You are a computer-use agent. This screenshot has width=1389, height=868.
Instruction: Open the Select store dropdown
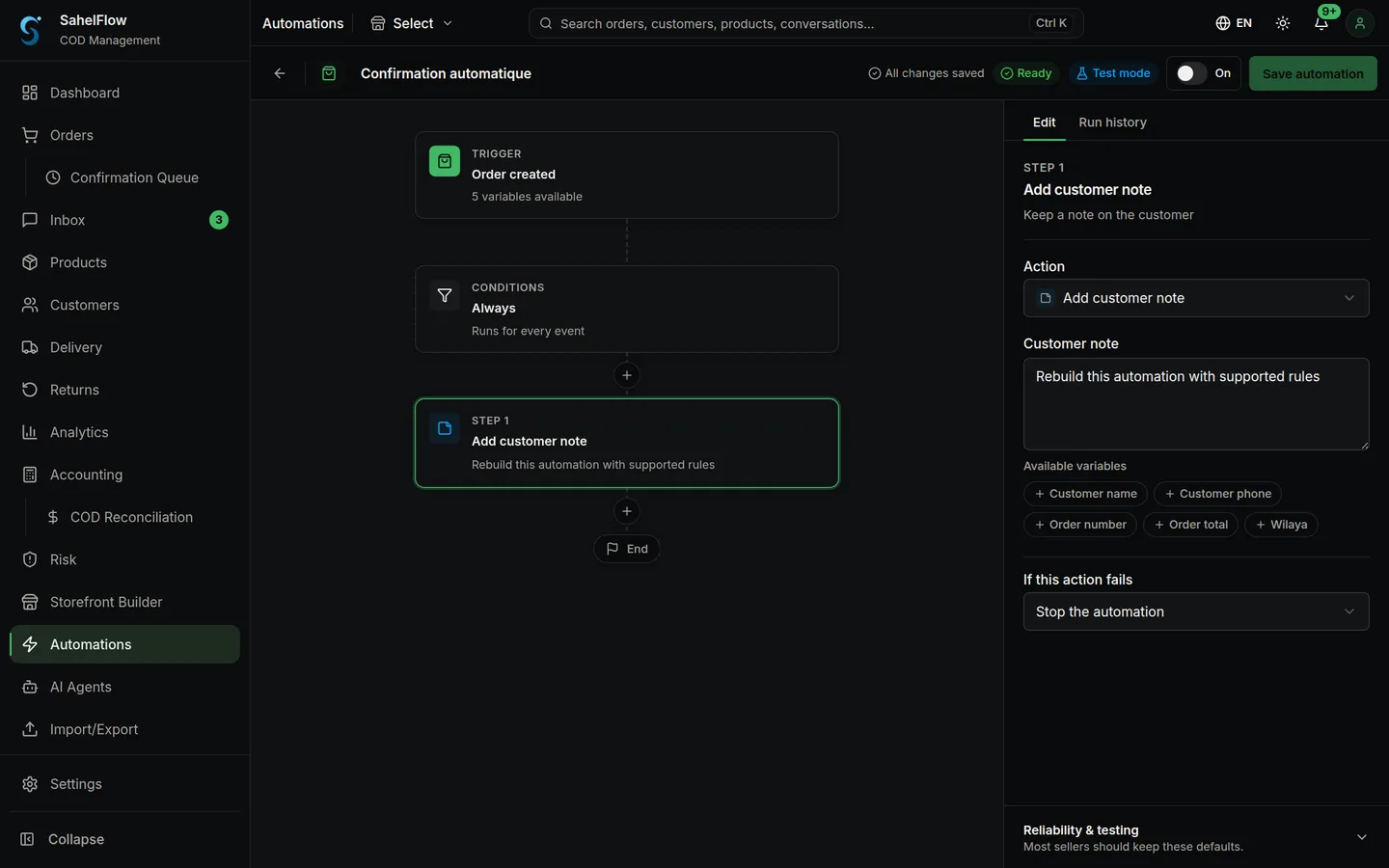tap(412, 23)
